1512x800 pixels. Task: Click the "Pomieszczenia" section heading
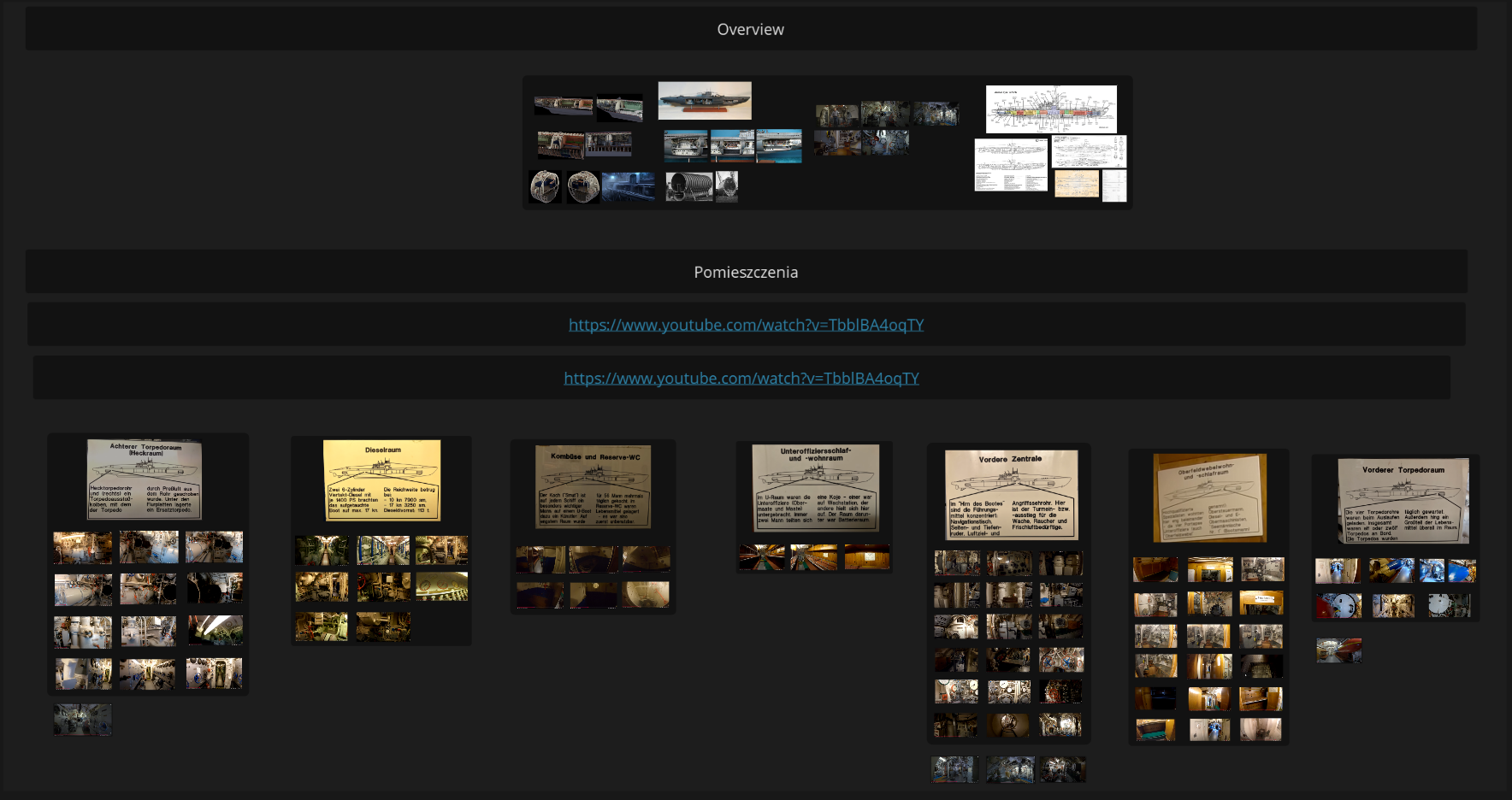pyautogui.click(x=746, y=272)
